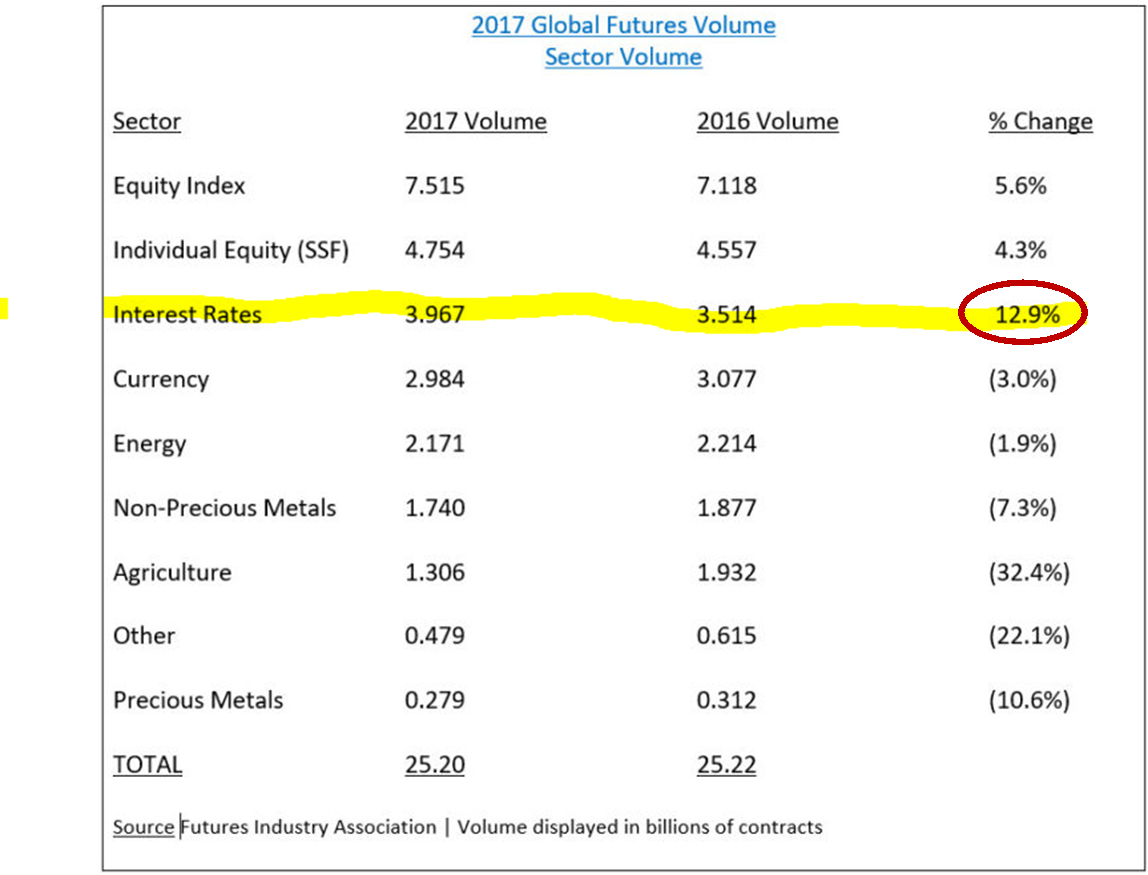Click the "2017 Global Futures Volume" title link
The image size is (1148, 875).
click(623, 25)
